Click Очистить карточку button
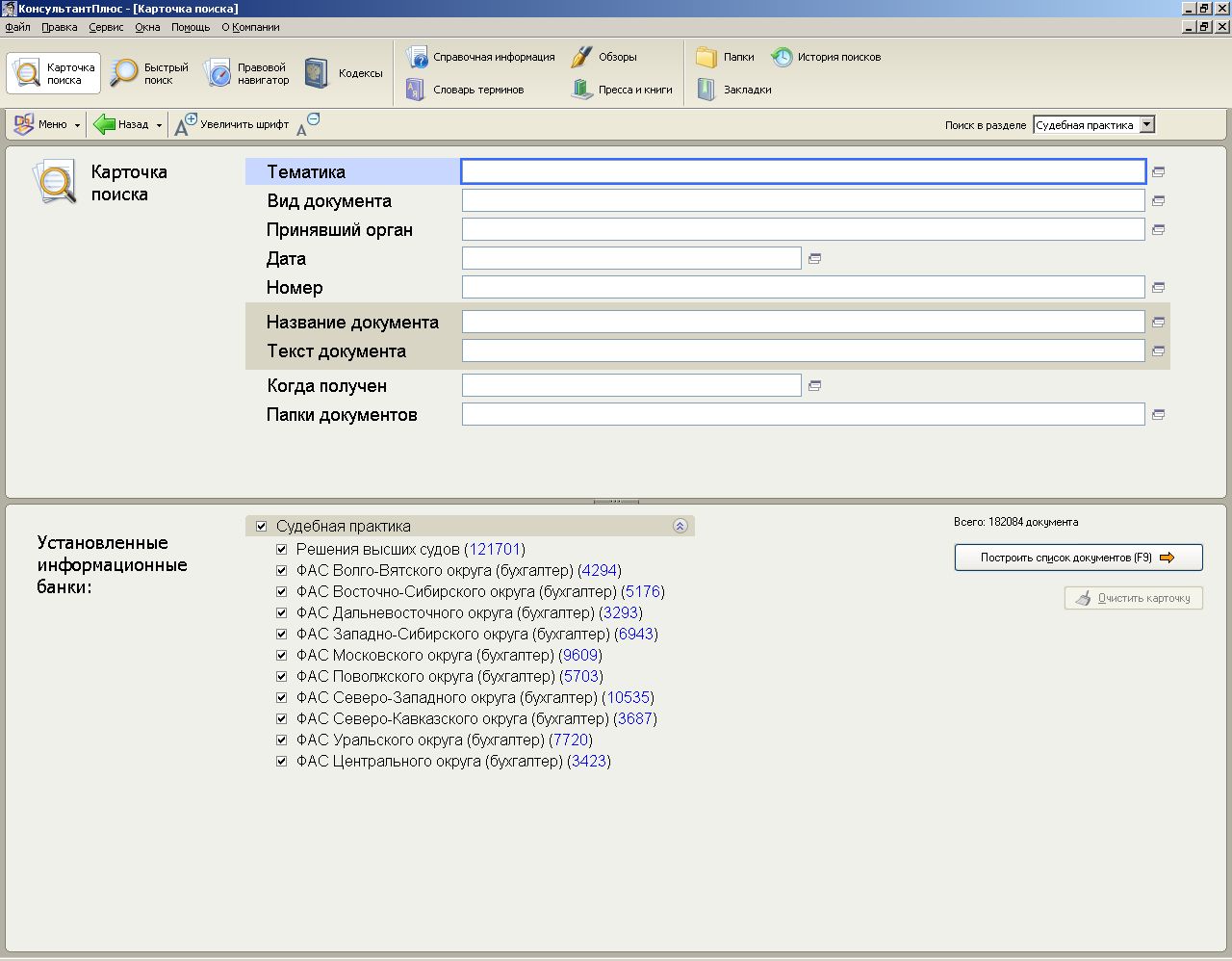The width and height of the screenshot is (1232, 961). (1134, 598)
